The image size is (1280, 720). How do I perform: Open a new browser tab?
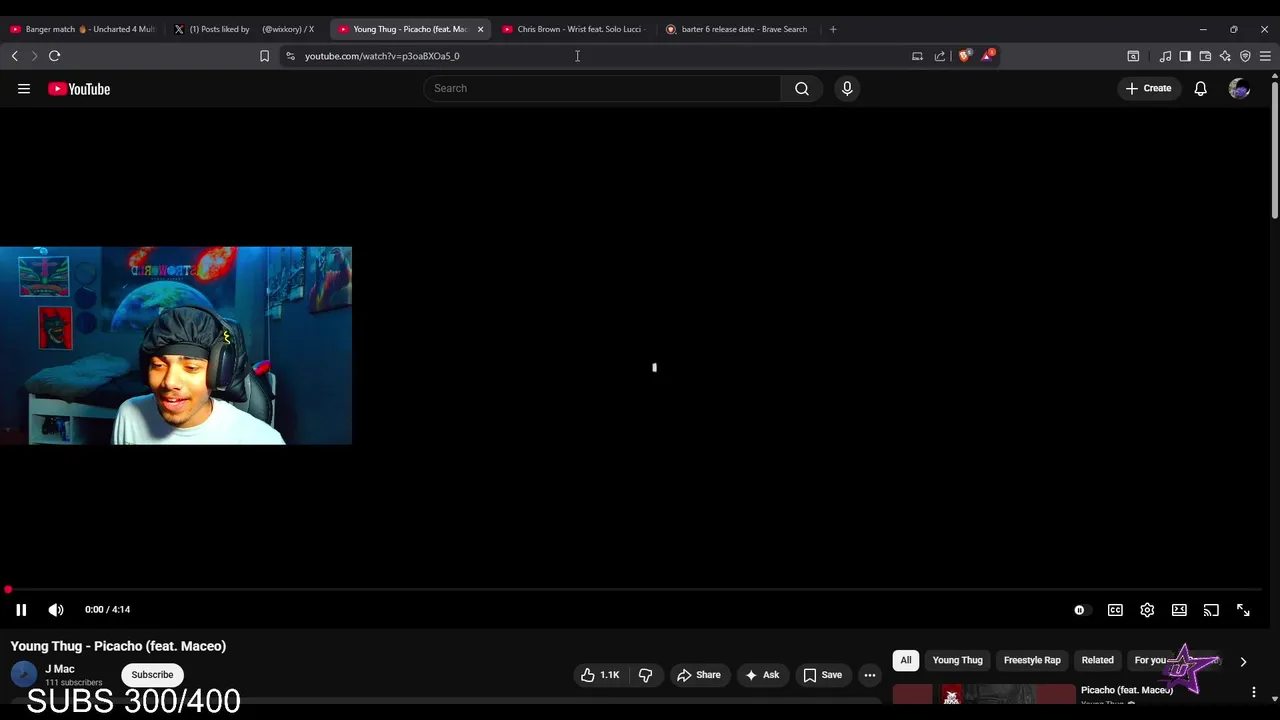pos(833,29)
